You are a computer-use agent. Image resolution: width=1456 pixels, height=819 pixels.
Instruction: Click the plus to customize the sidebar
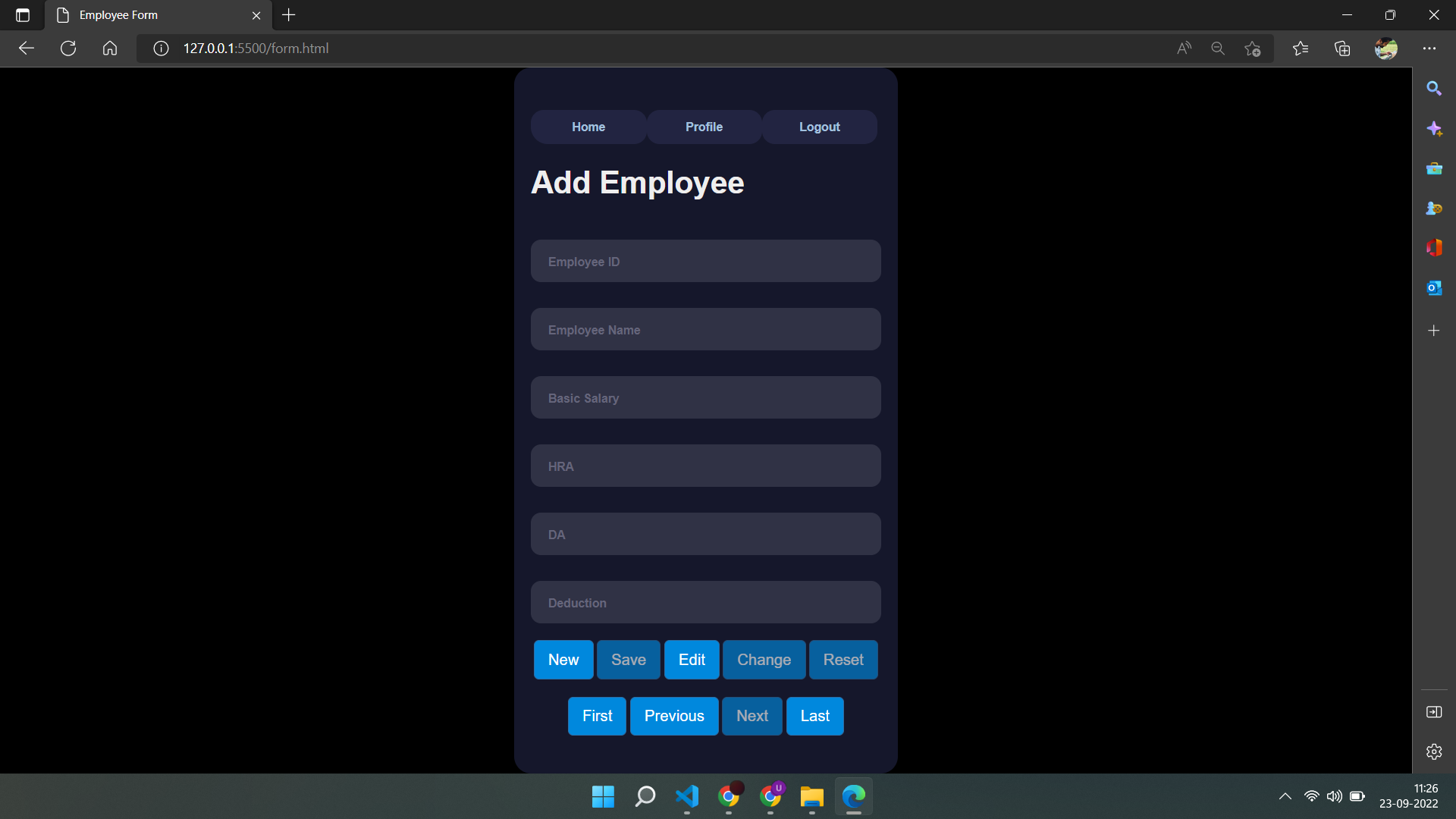[x=1435, y=330]
